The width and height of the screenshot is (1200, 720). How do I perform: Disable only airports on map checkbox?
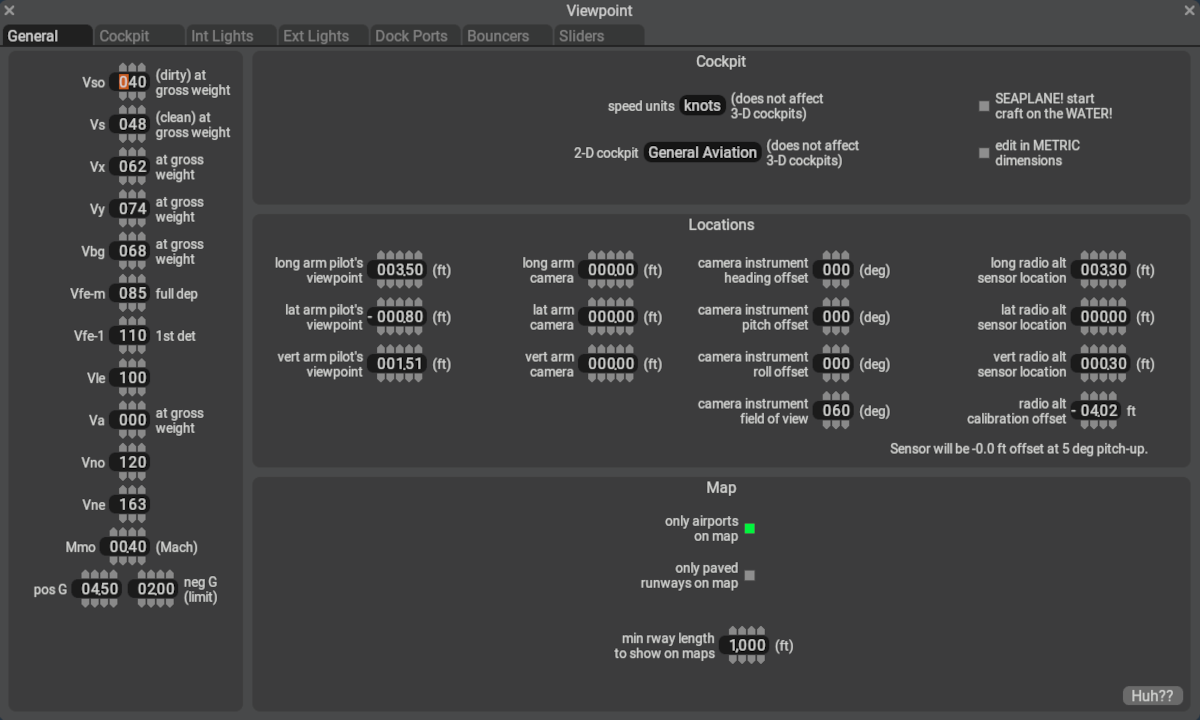(x=749, y=528)
